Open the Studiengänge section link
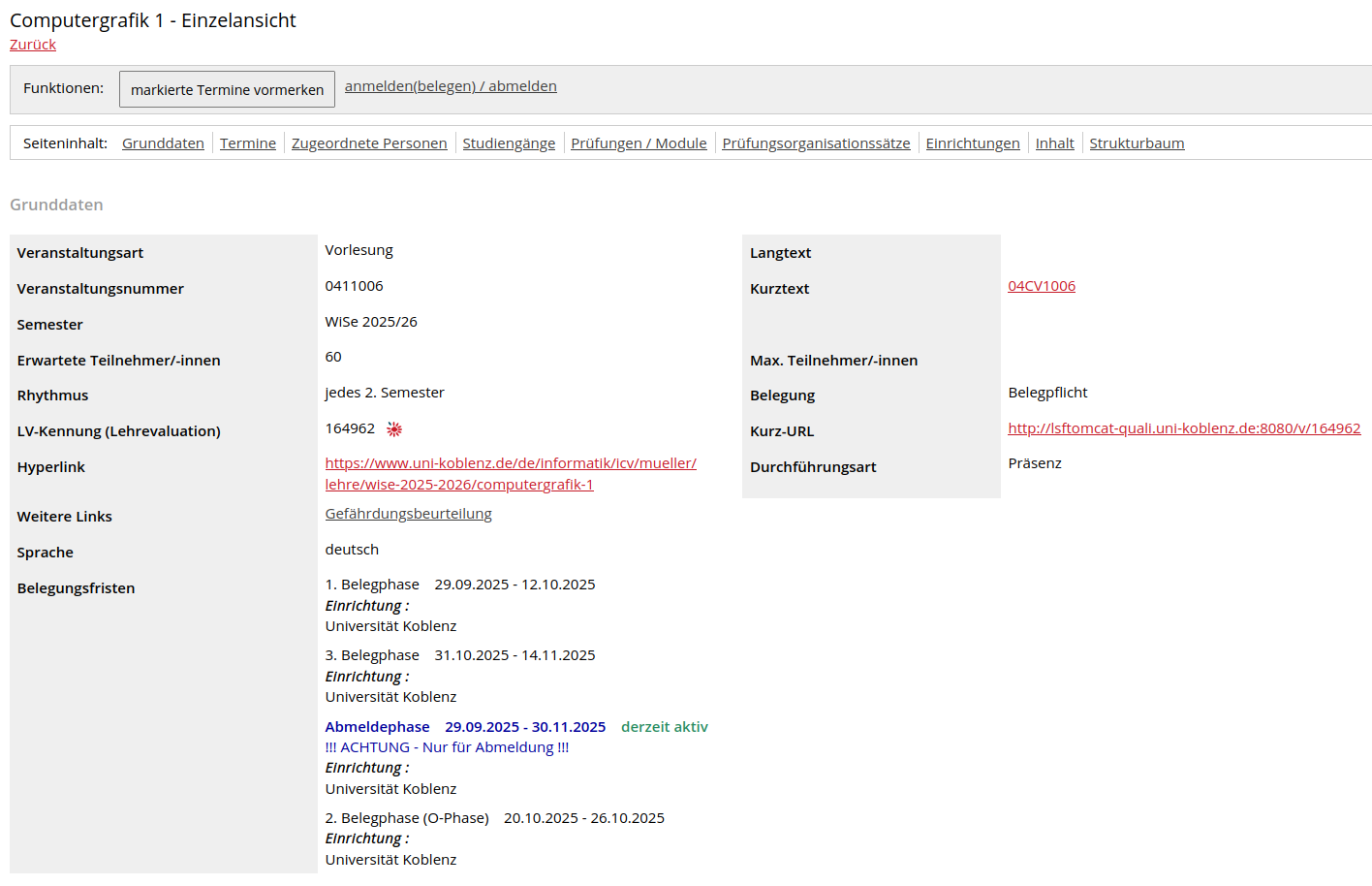 click(x=508, y=142)
